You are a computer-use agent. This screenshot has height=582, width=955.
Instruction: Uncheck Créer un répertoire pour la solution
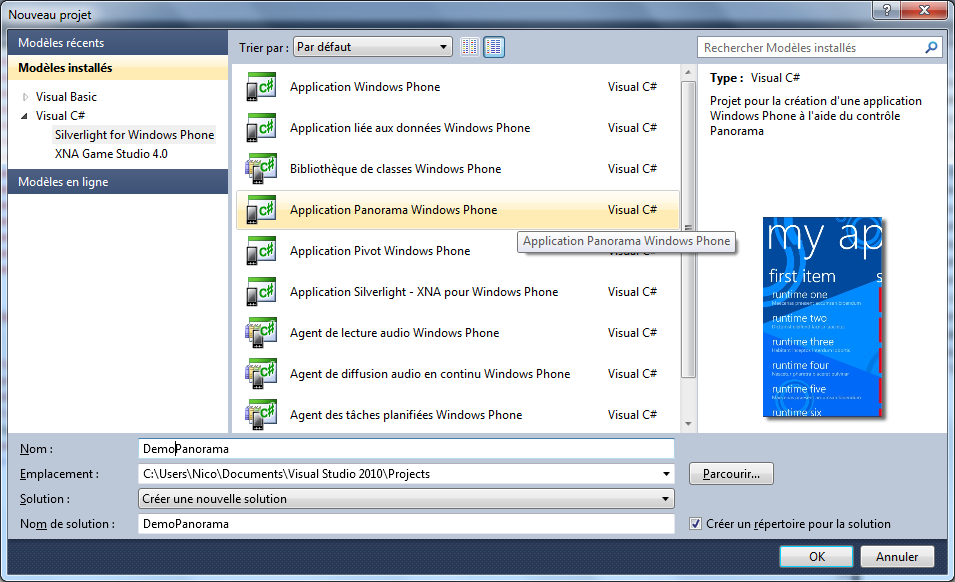(696, 524)
